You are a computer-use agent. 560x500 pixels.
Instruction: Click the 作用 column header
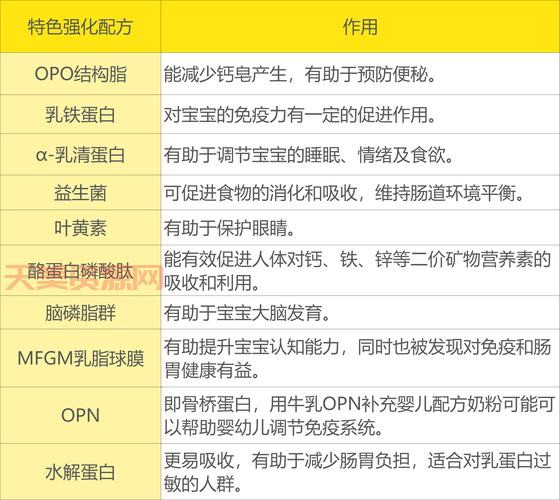click(x=360, y=26)
